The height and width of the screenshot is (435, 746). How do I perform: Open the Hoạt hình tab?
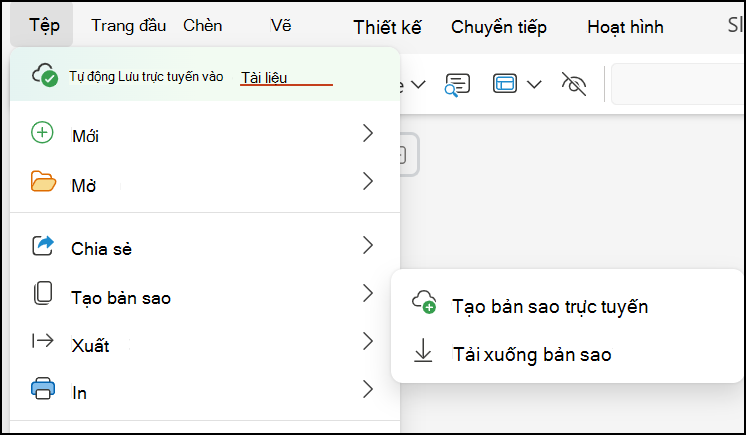point(625,27)
